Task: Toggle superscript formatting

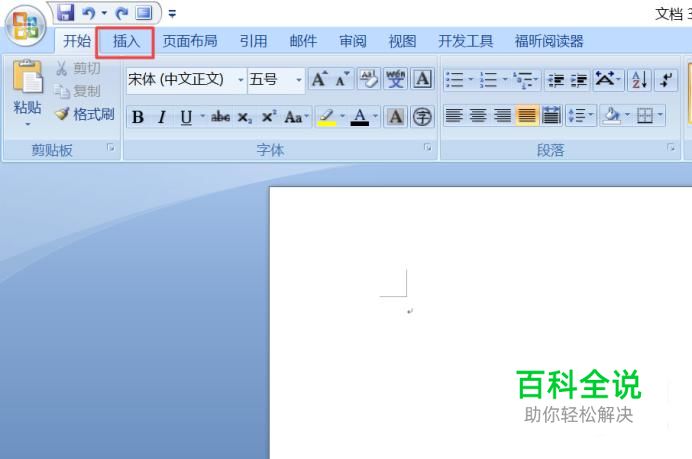Action: (269, 117)
